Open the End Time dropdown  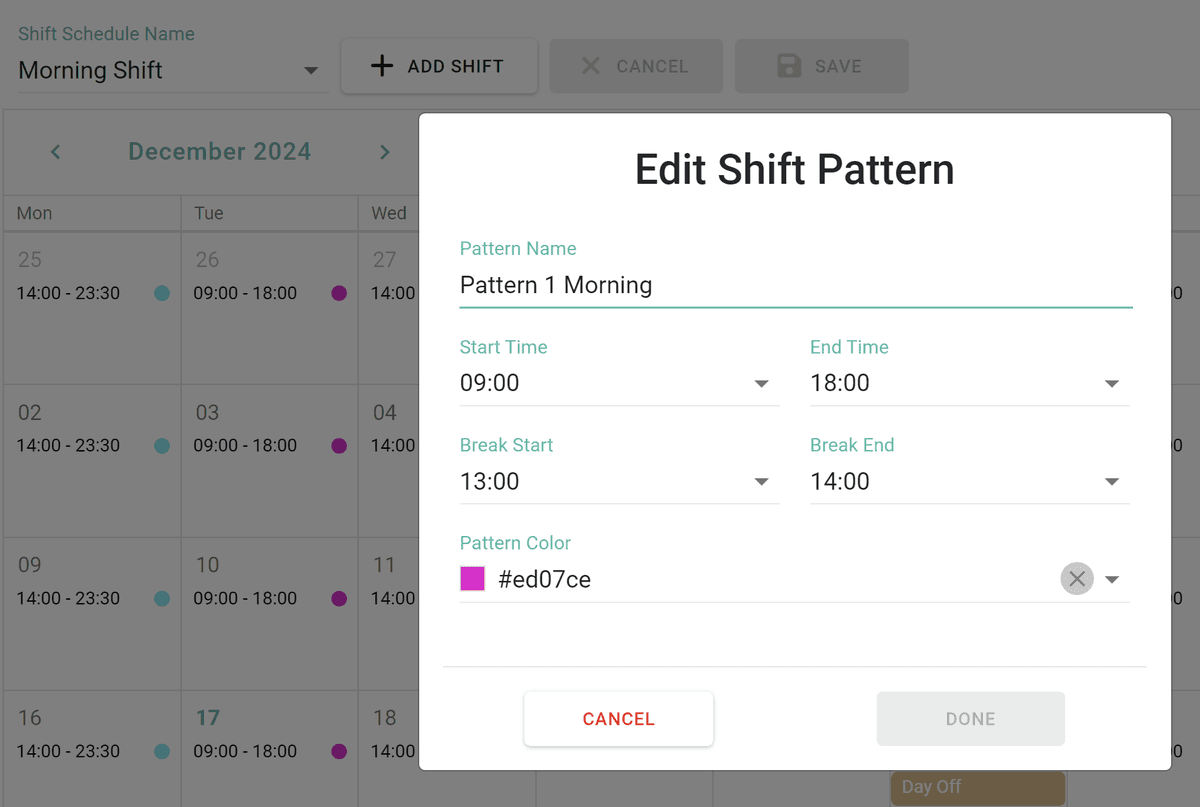[x=1112, y=383]
